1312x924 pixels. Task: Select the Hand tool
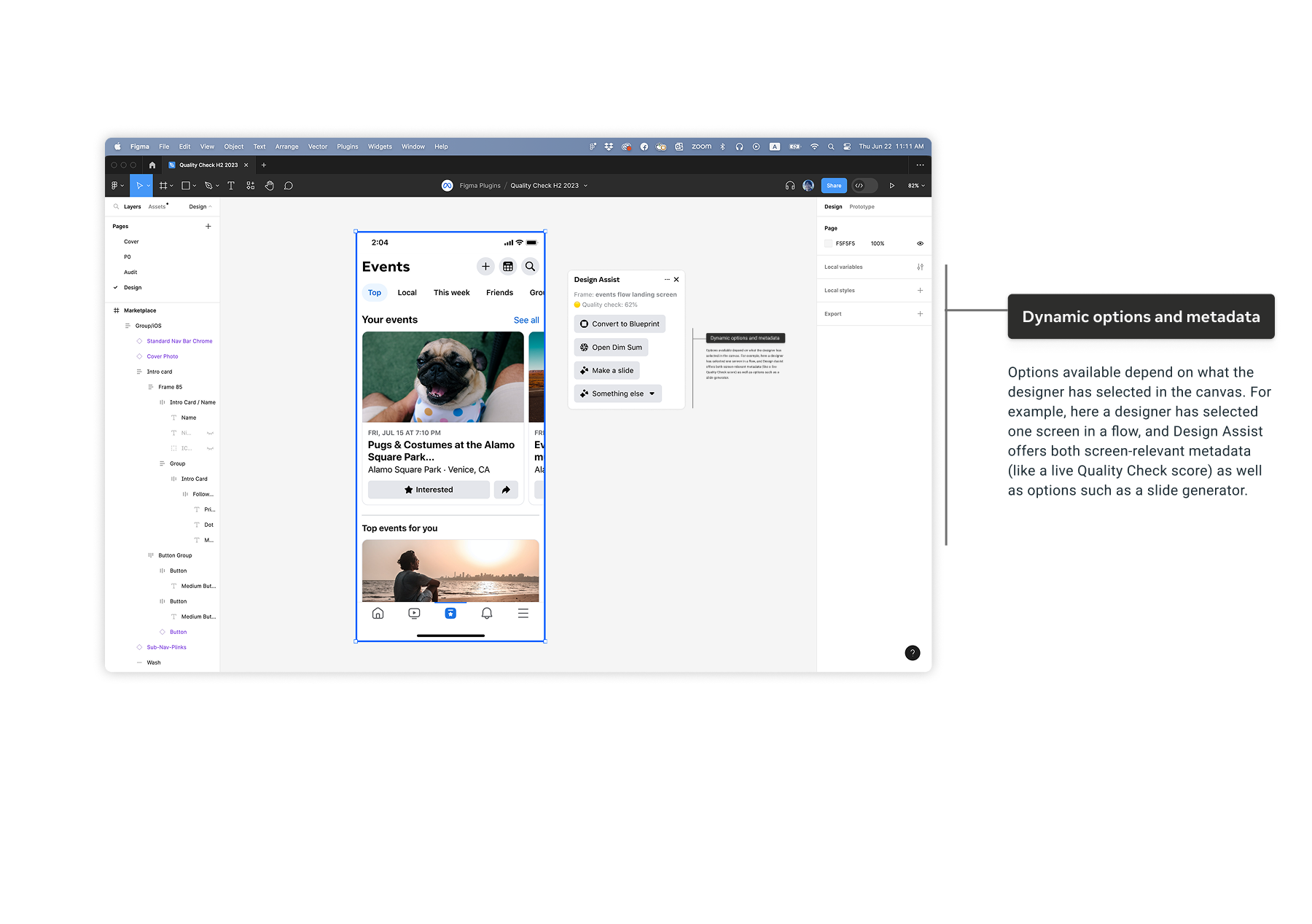269,186
